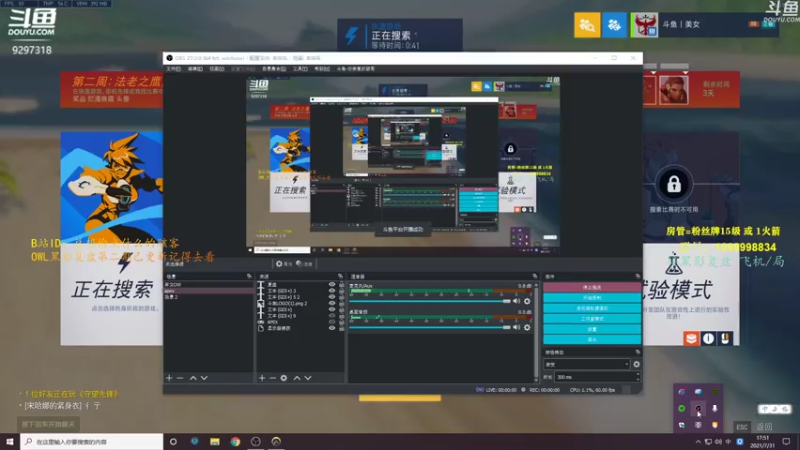Show the hidden APEX source
800x450 pixels.
coord(332,322)
